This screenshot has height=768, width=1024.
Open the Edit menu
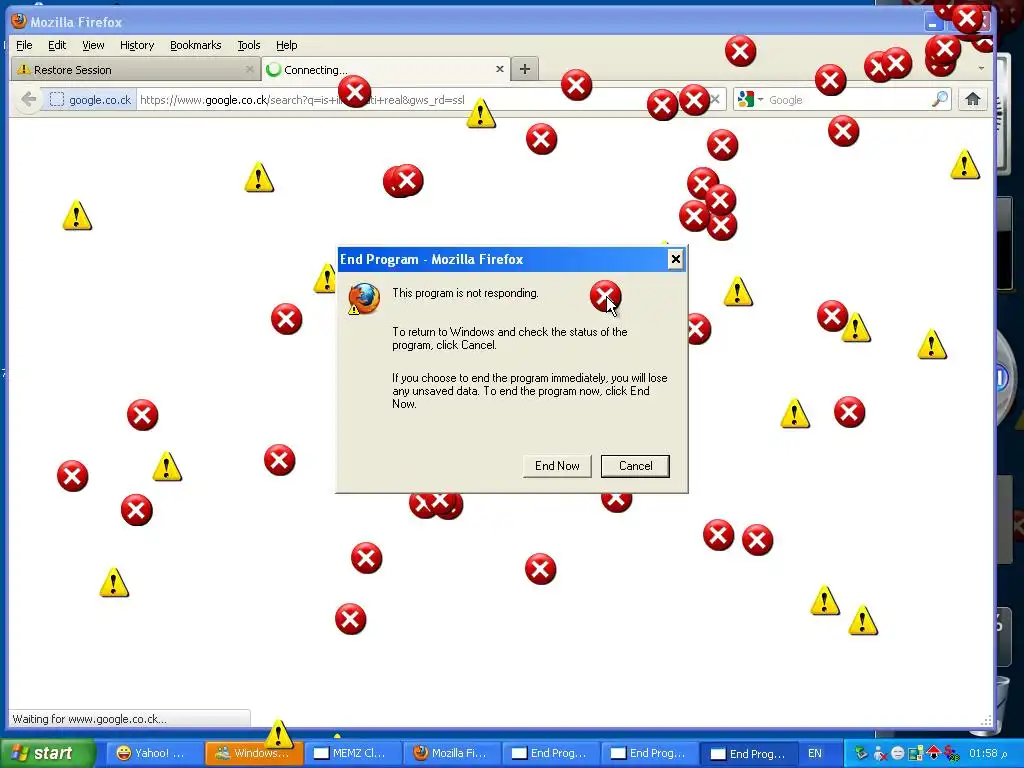[57, 45]
